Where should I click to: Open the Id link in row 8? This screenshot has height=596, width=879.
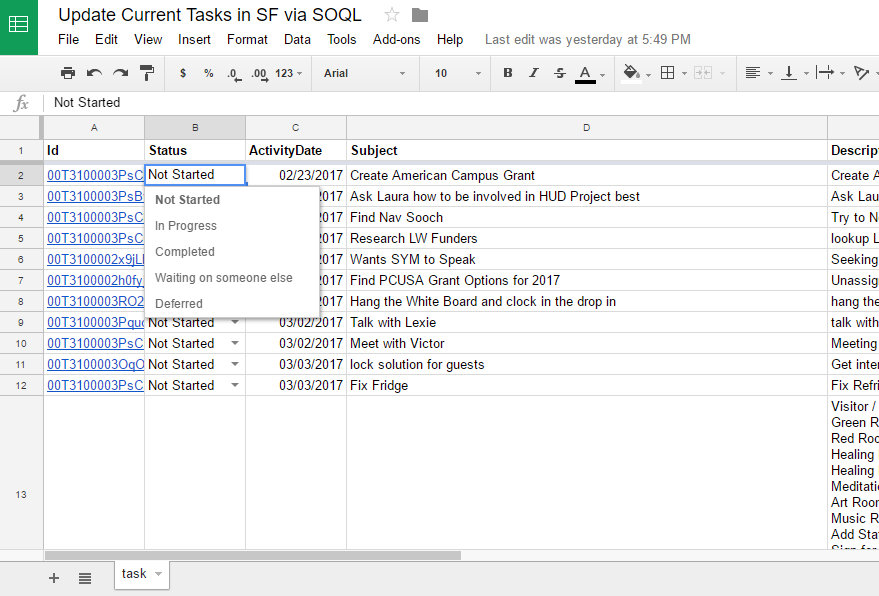coord(95,302)
